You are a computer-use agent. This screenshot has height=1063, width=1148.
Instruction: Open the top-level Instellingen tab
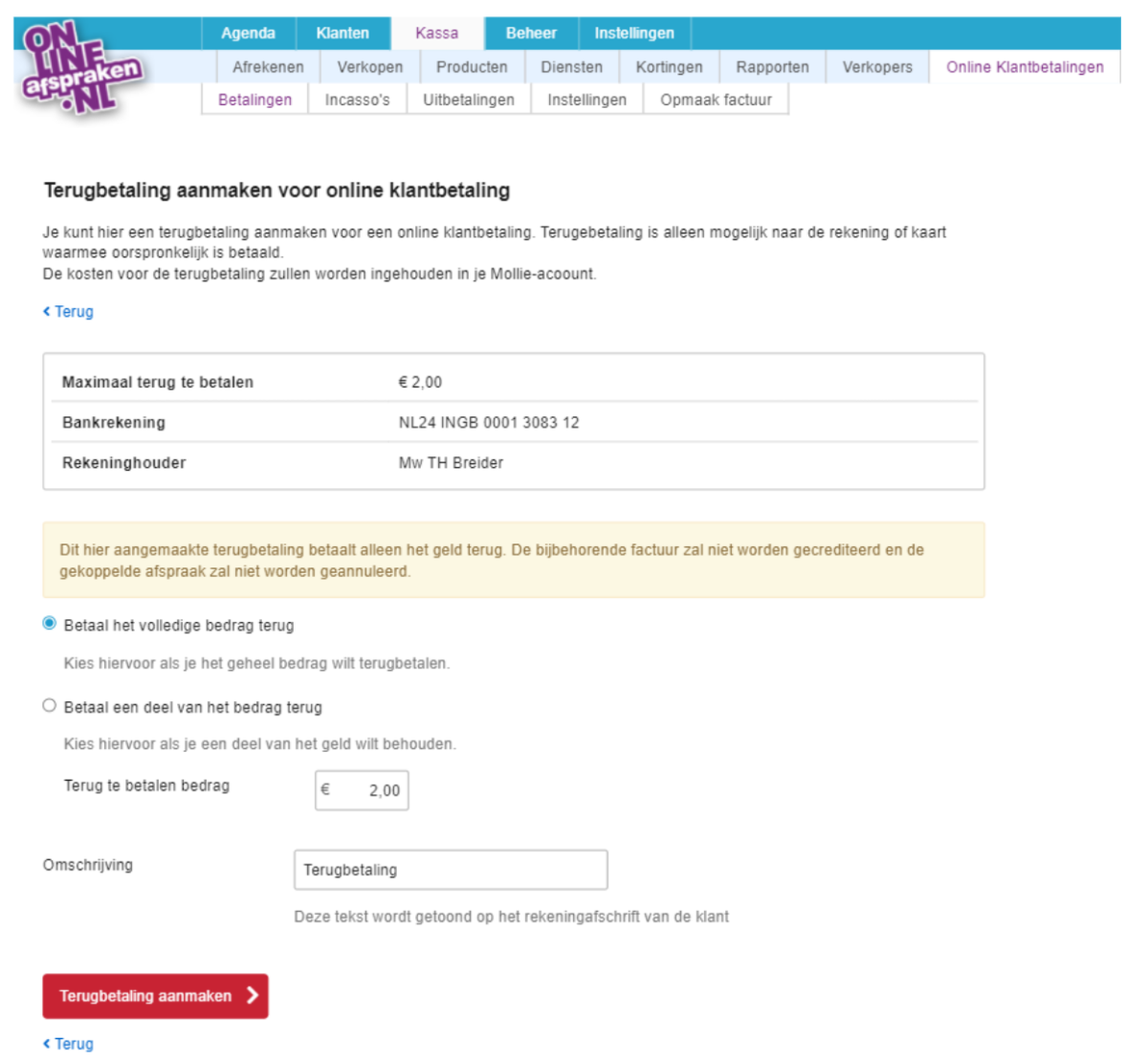click(634, 33)
